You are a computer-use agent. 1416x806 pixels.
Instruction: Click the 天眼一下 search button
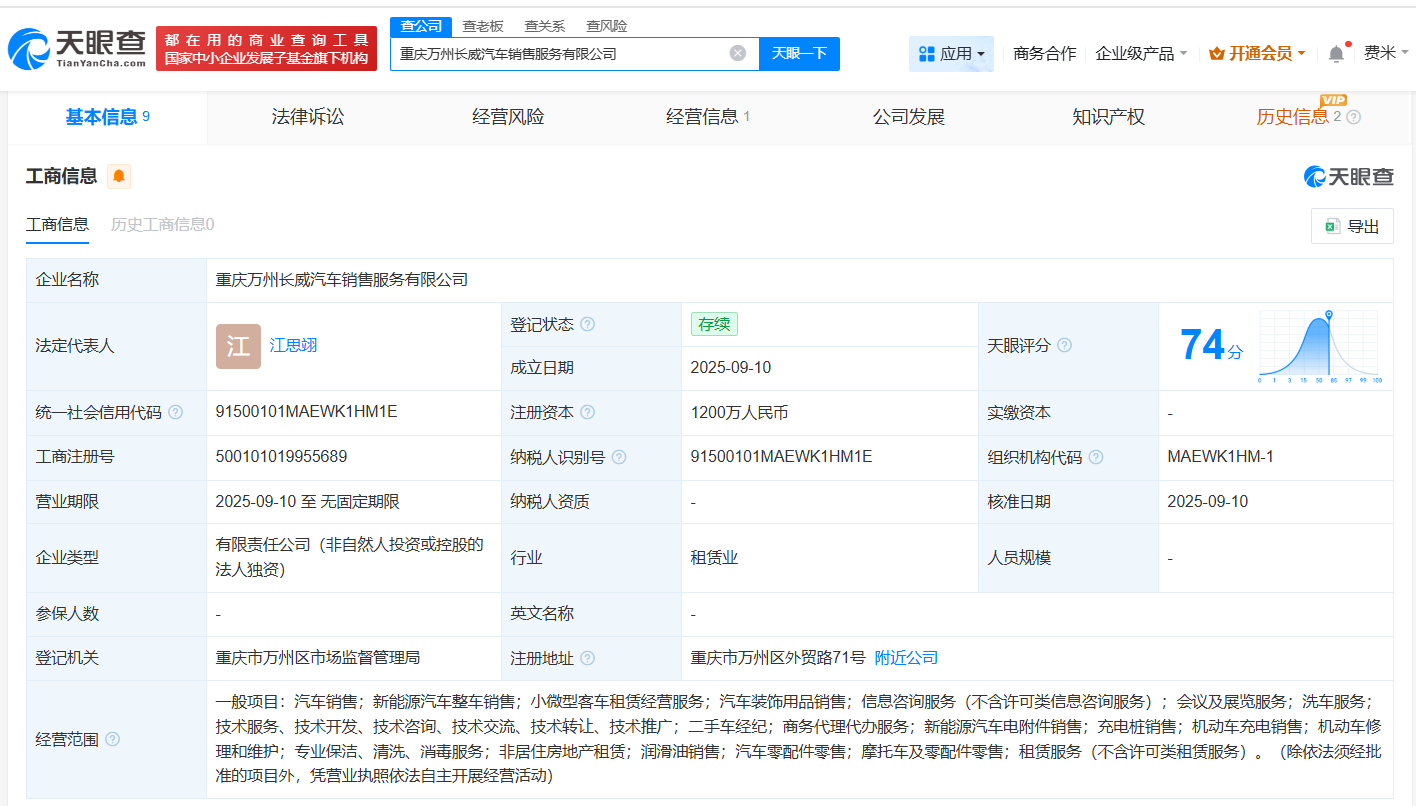coord(800,54)
